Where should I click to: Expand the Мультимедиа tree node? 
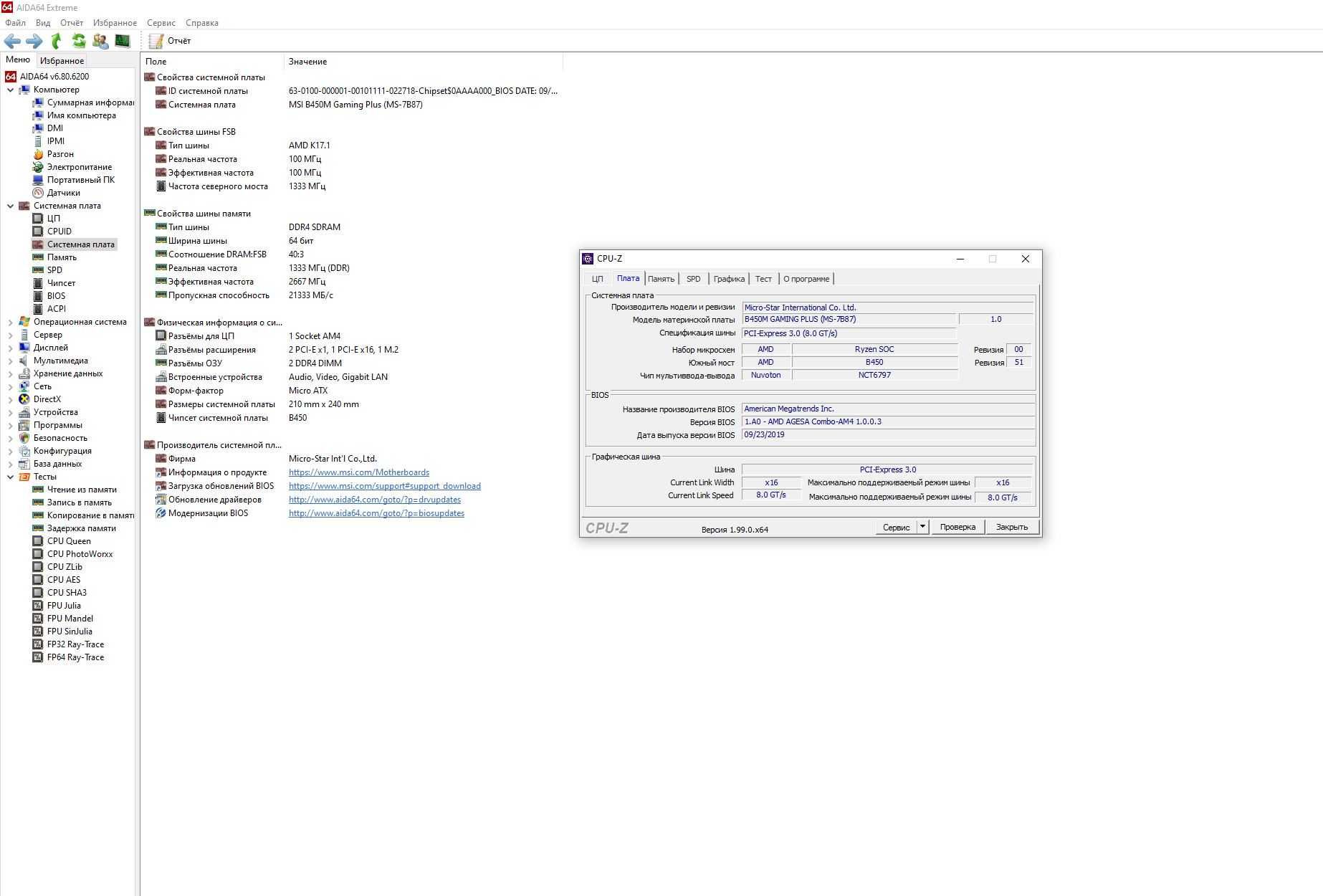tap(10, 361)
